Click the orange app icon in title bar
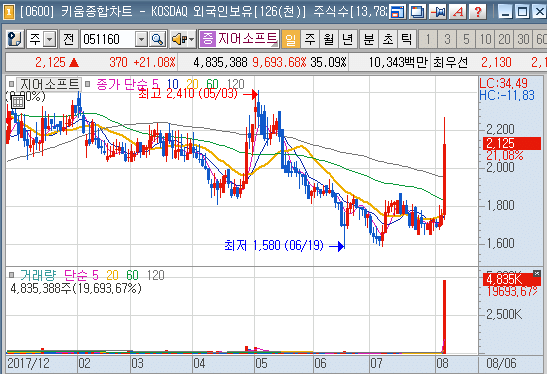Image resolution: width=547 pixels, height=374 pixels. [x=9, y=12]
